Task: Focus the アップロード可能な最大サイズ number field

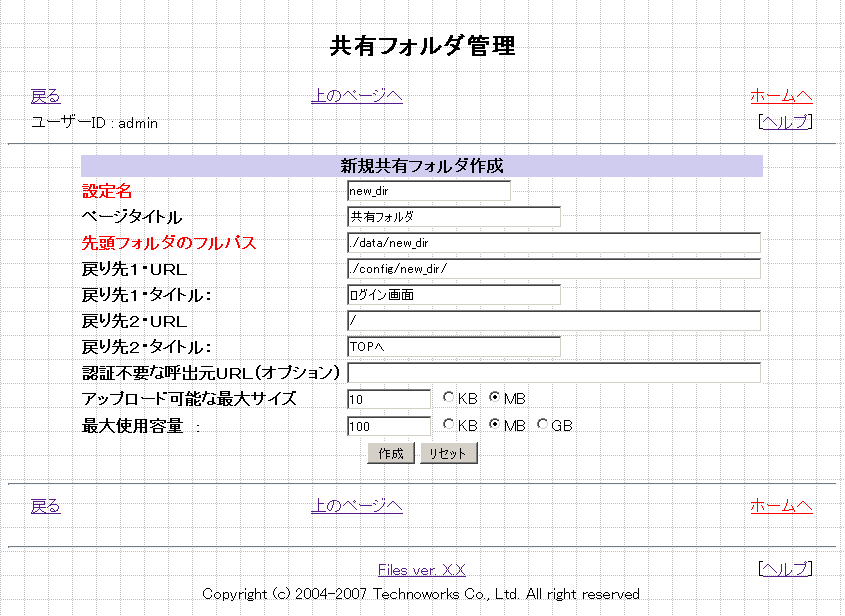Action: point(388,399)
